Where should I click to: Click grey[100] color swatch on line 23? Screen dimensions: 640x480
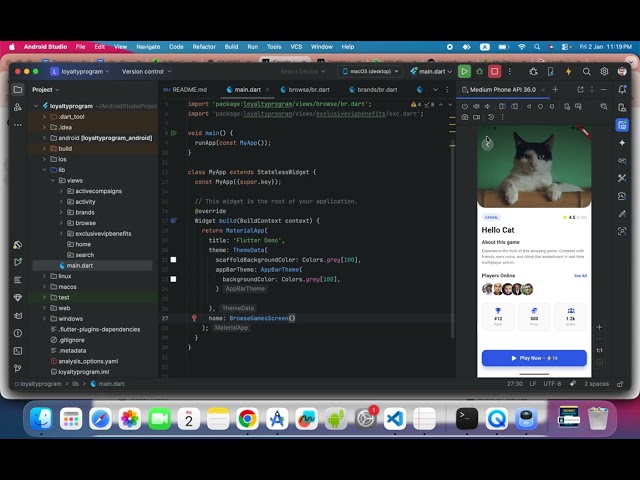173,280
